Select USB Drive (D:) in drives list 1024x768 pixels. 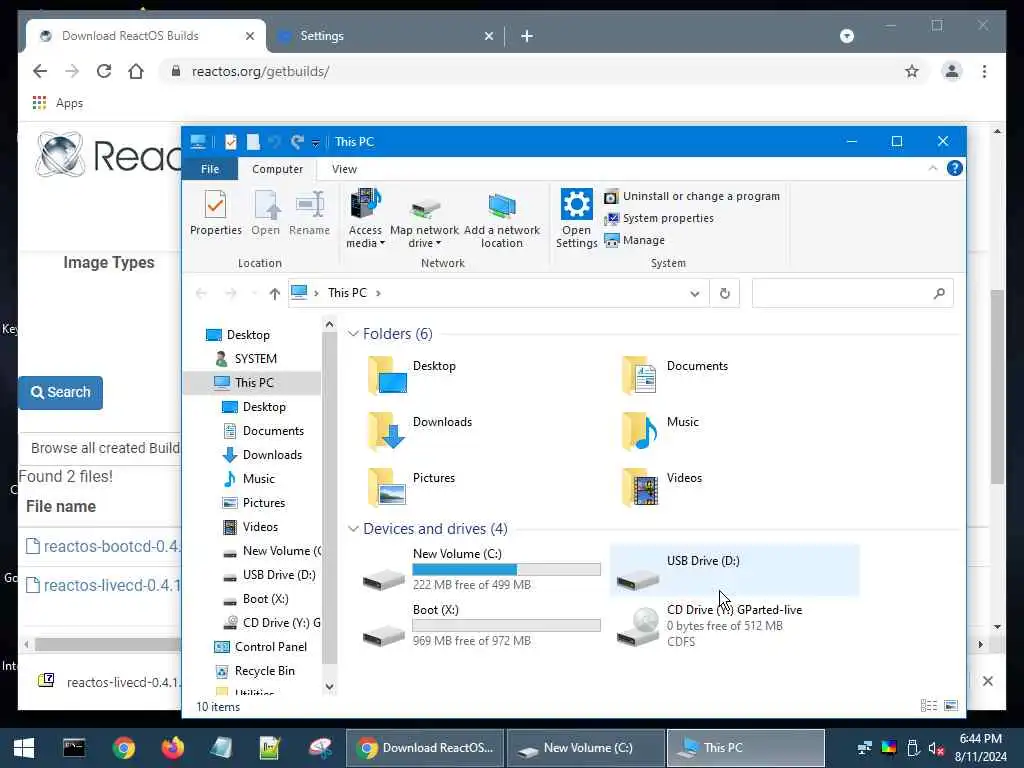tap(734, 569)
